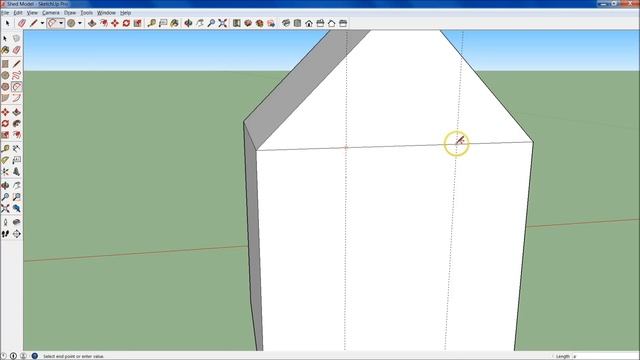Choose the Move tool in top toolbar
Viewport: 640px width, 360px height.
point(115,23)
